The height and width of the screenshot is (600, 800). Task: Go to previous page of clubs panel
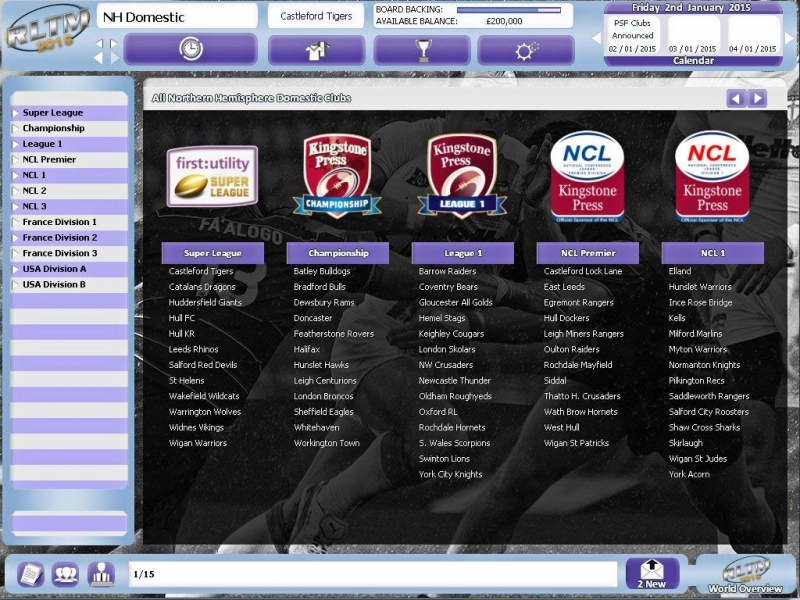(x=736, y=98)
